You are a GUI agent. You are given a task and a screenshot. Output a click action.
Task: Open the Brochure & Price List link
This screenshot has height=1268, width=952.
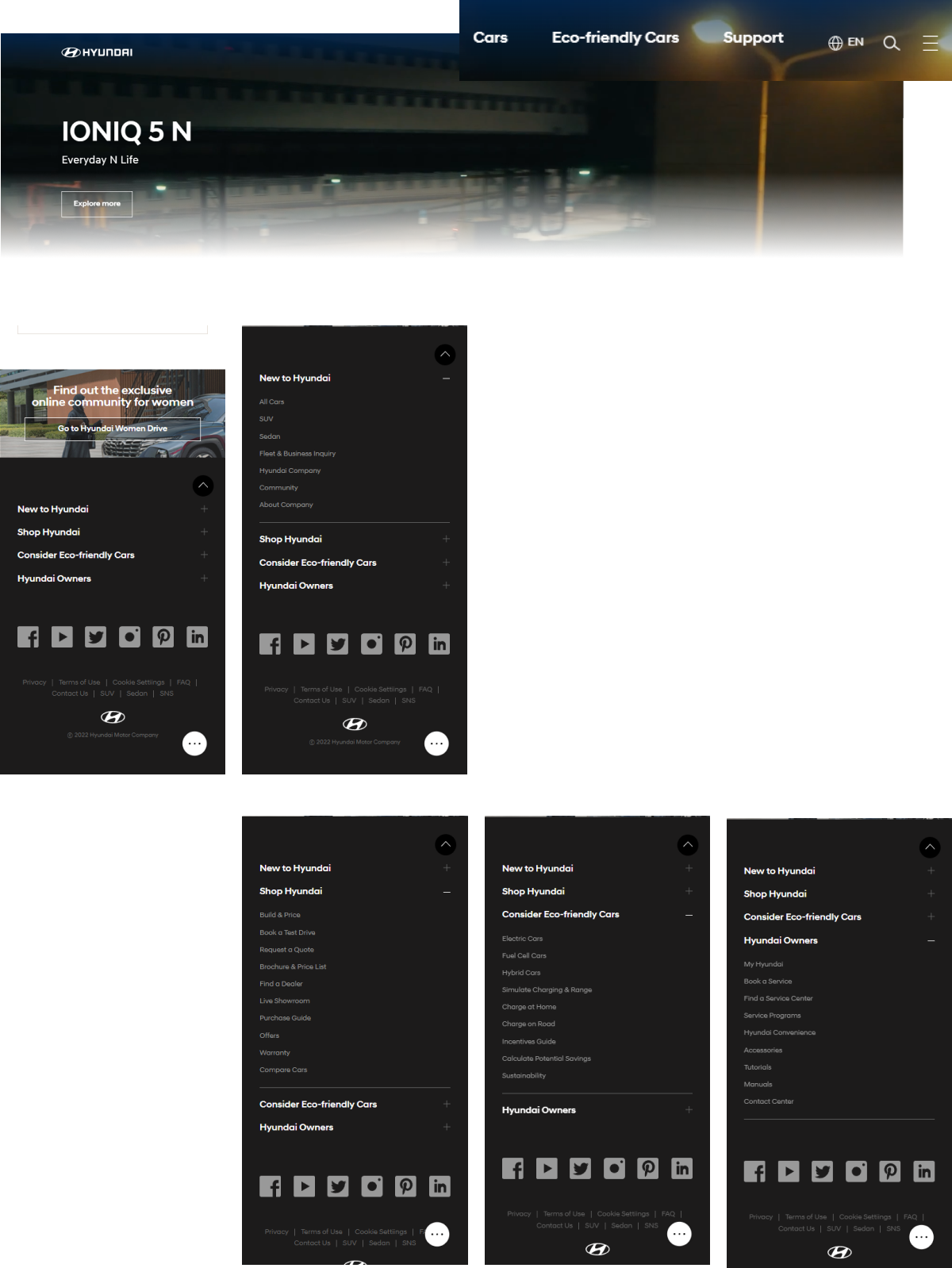(293, 966)
